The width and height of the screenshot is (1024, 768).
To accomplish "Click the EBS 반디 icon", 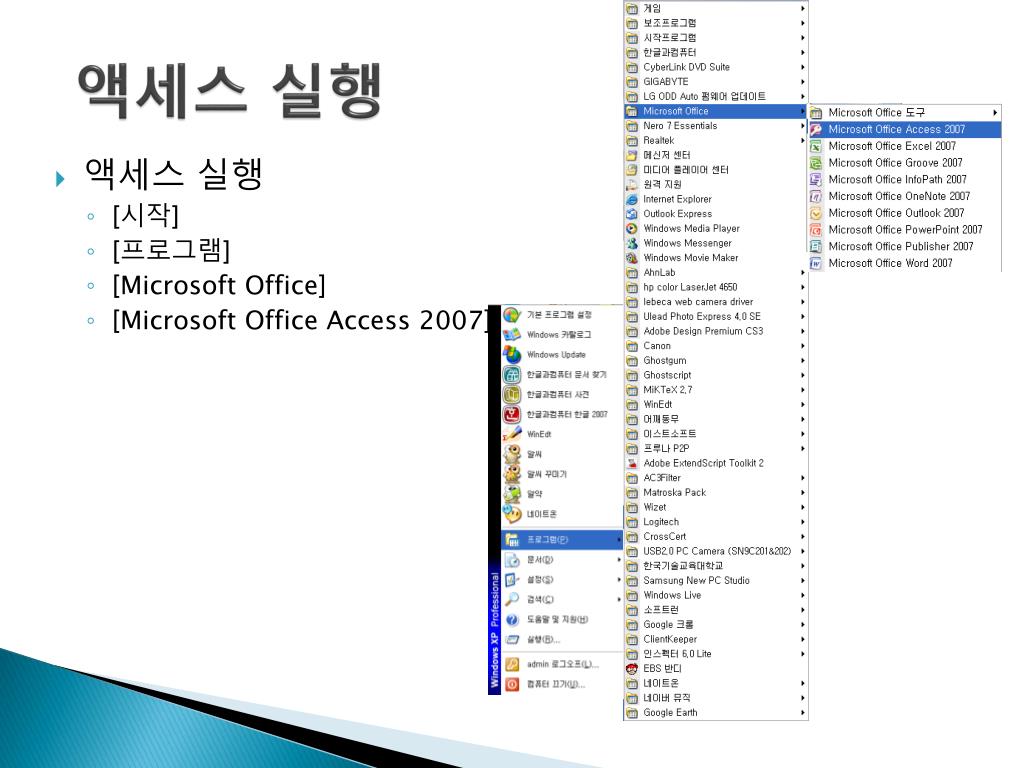I will coord(632,669).
